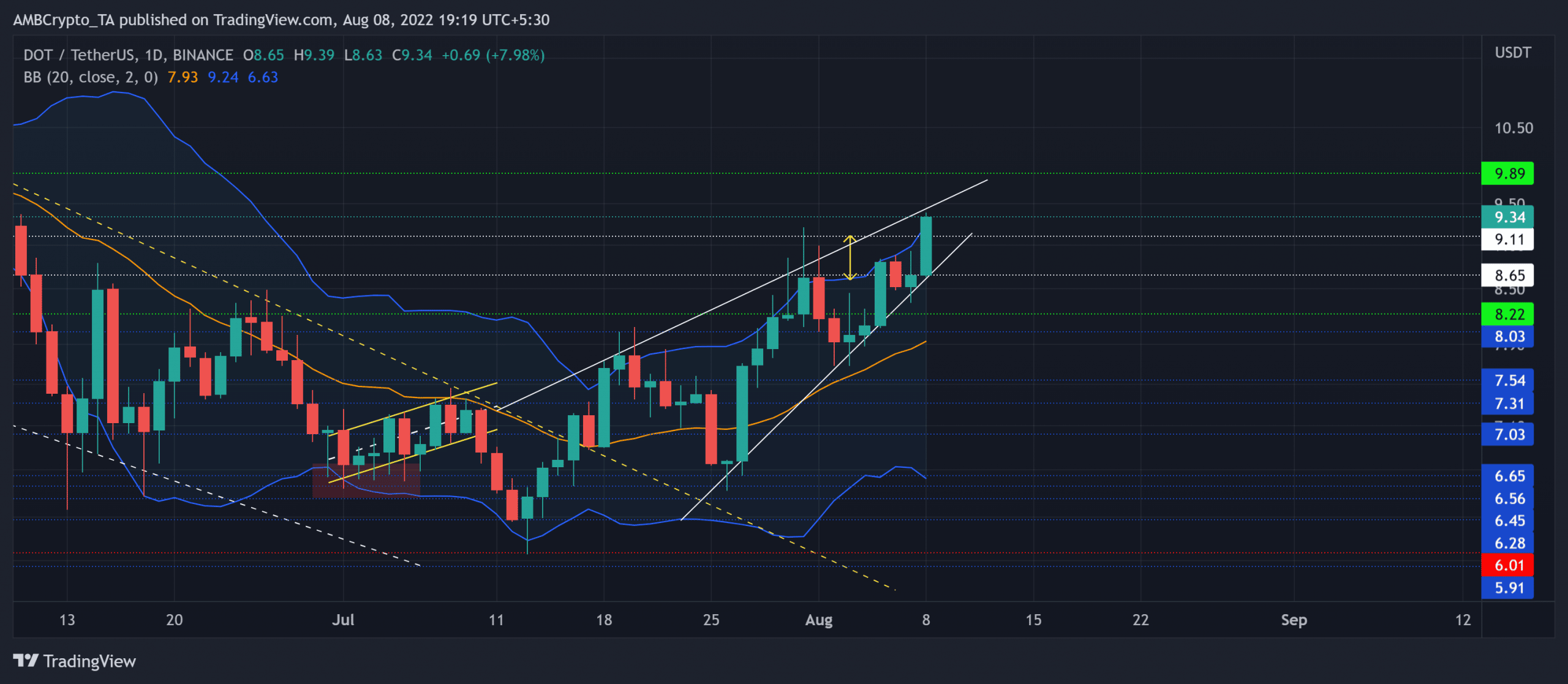The image size is (1568, 684).
Task: Click the 5.91 blue price label
Action: tap(1507, 587)
